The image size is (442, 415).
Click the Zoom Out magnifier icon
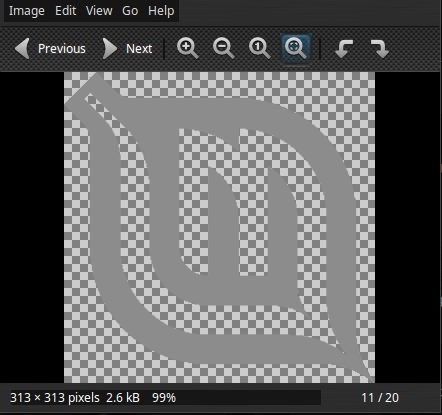[224, 49]
